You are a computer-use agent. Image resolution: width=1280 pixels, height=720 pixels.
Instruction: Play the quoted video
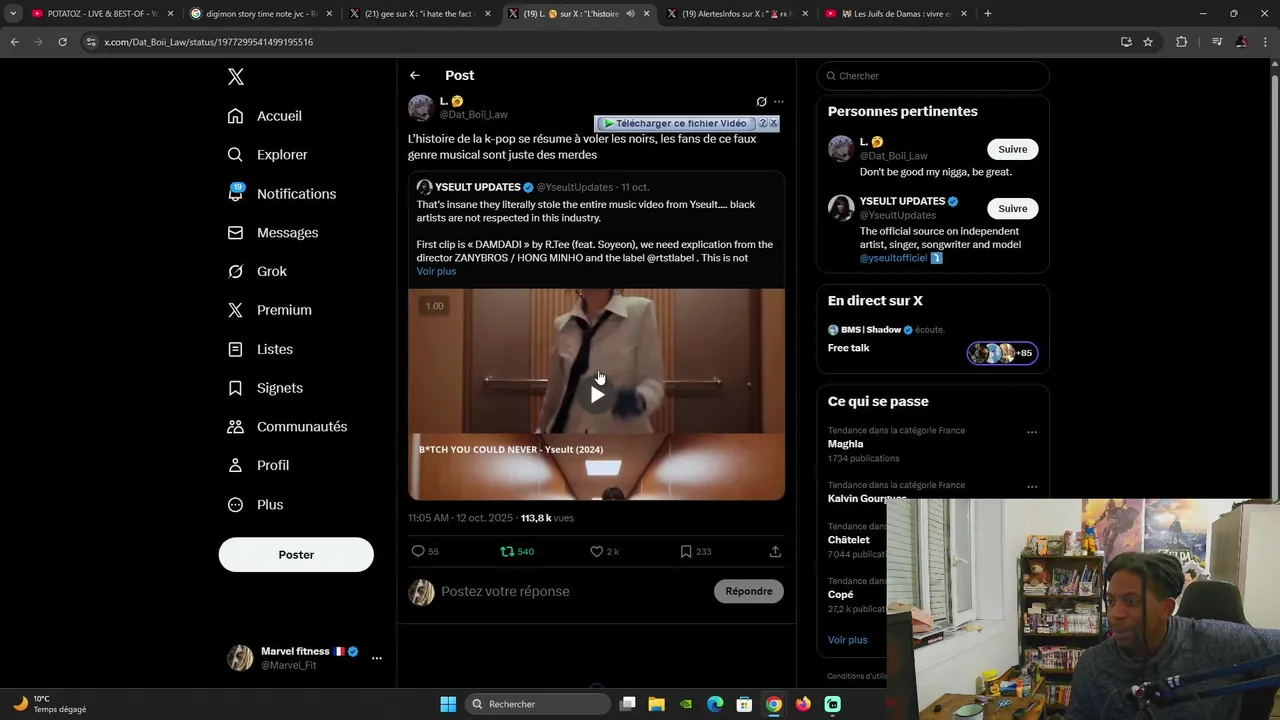597,394
